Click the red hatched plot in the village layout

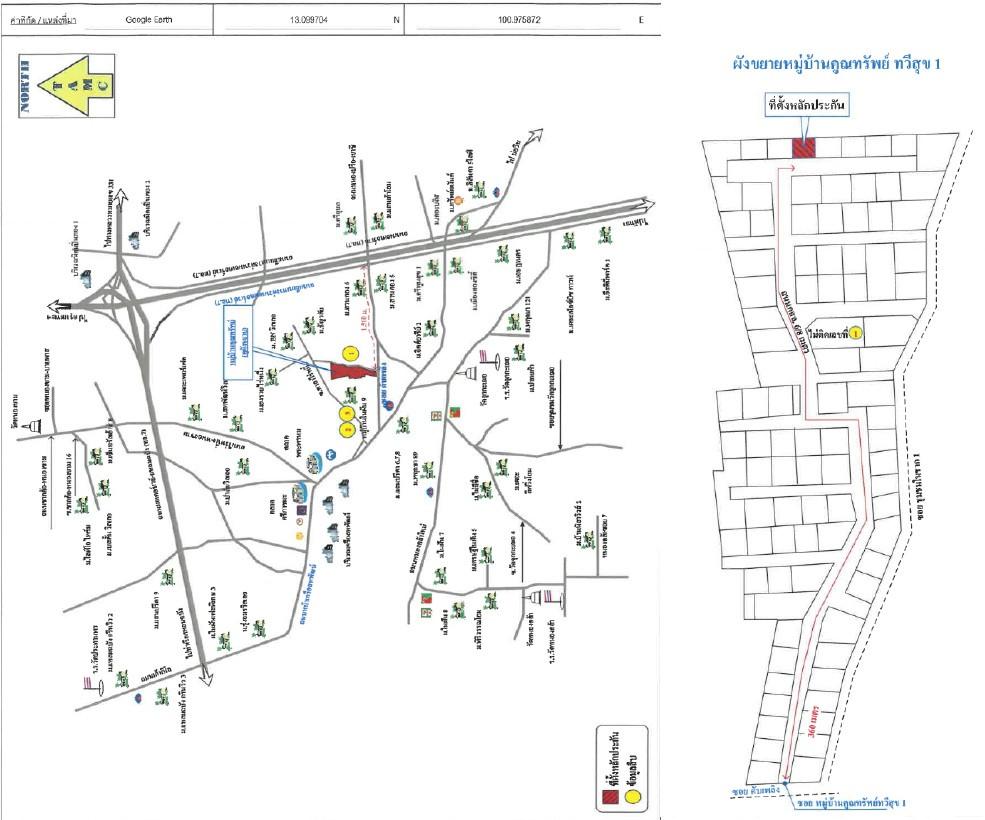[x=804, y=148]
